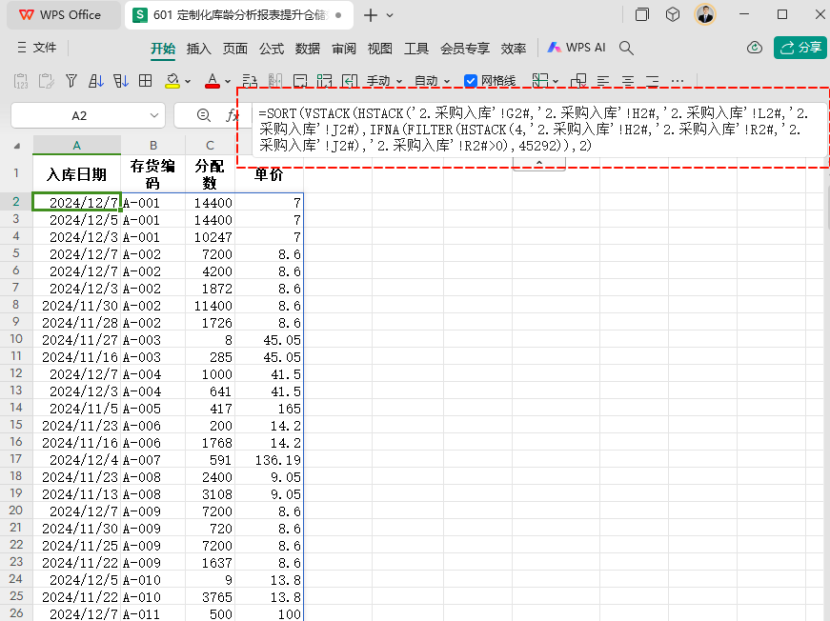This screenshot has width=830, height=621.
Task: Open the 公式 ribbon tab
Action: coord(271,48)
